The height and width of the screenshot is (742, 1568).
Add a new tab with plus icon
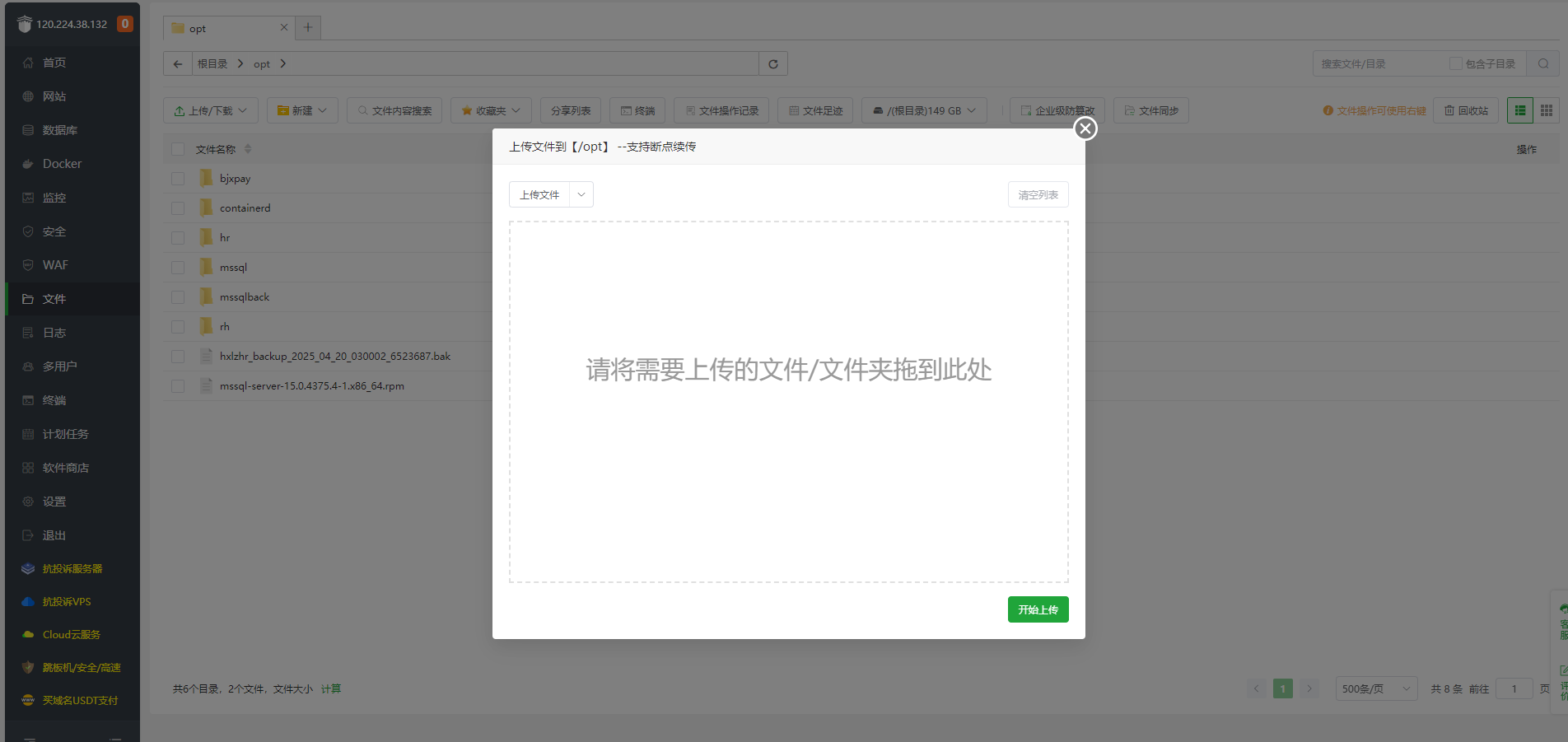308,27
